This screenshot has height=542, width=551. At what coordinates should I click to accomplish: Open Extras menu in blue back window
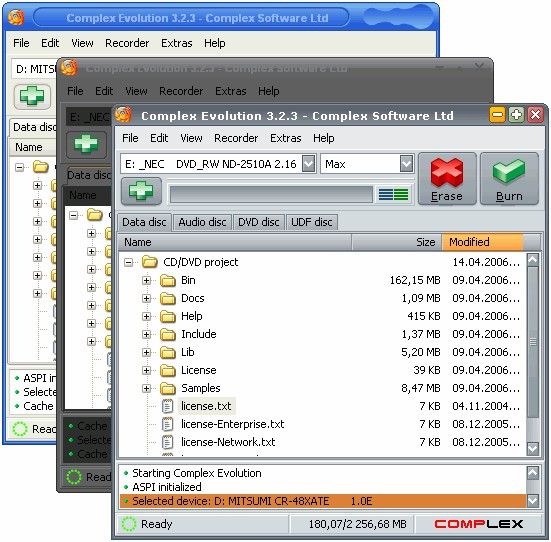coord(177,43)
